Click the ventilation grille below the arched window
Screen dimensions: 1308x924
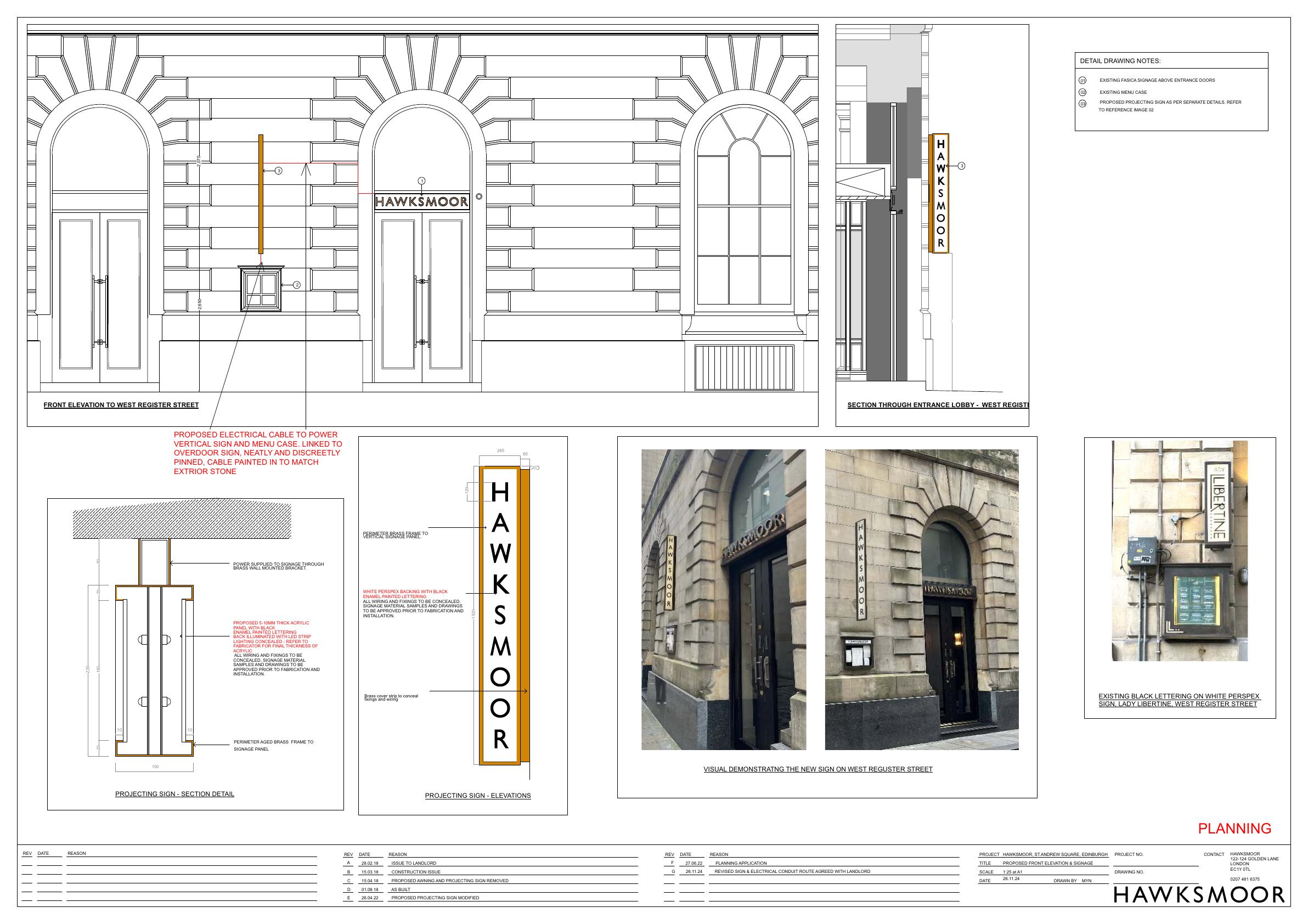pos(744,368)
